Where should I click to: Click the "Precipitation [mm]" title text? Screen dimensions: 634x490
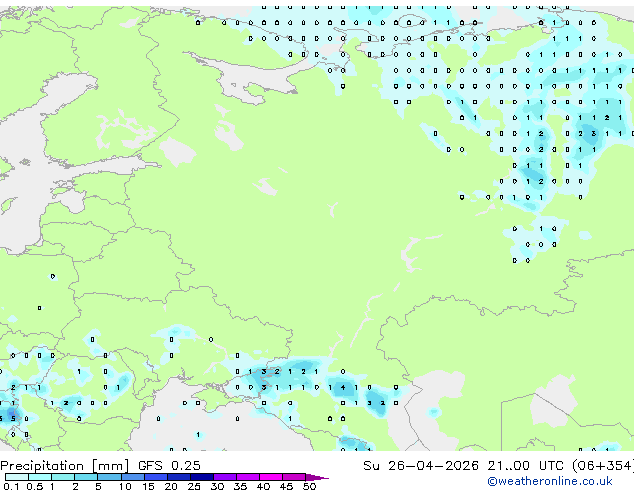click(65, 466)
